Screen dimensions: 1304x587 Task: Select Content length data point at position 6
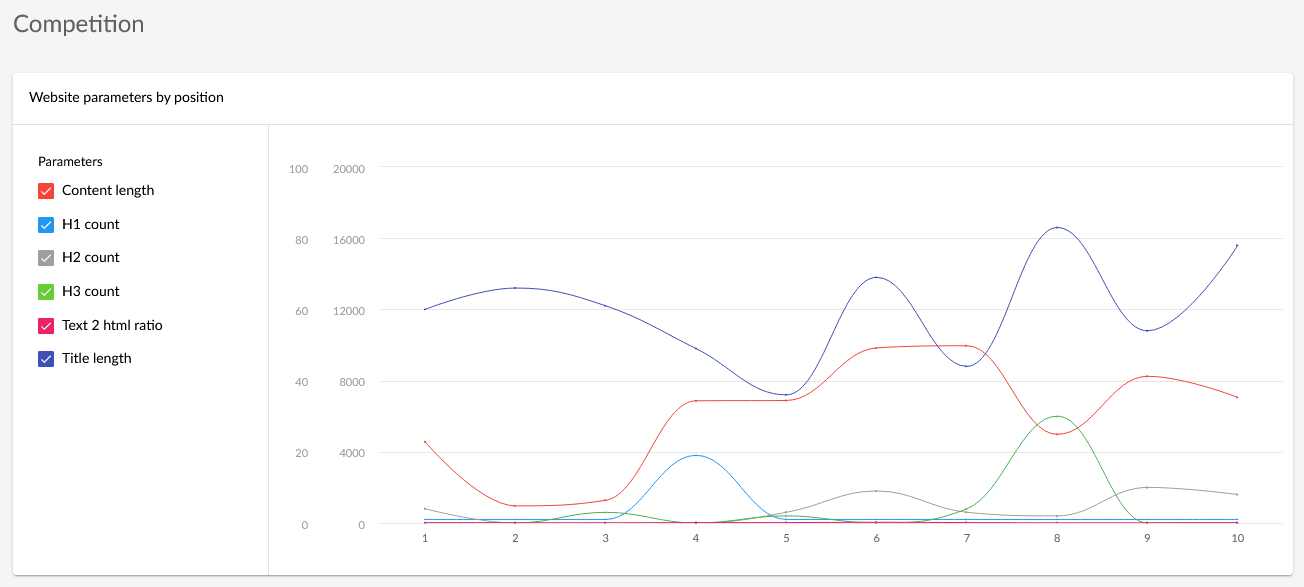click(x=876, y=348)
